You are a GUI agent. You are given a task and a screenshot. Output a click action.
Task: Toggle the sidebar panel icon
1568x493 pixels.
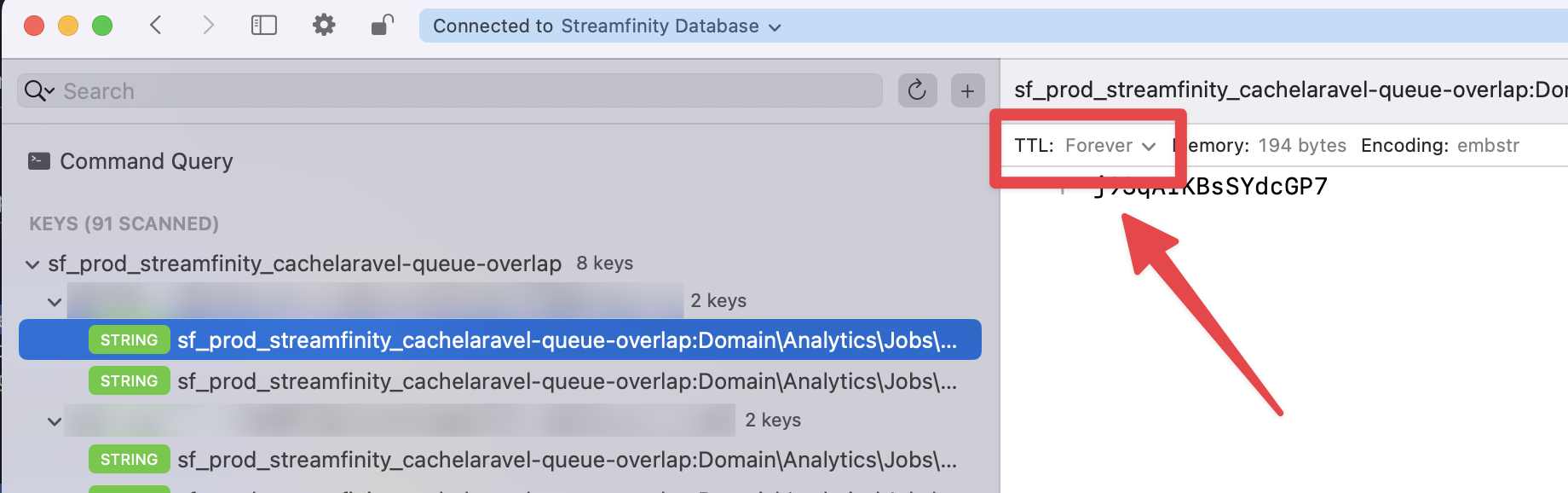point(264,26)
